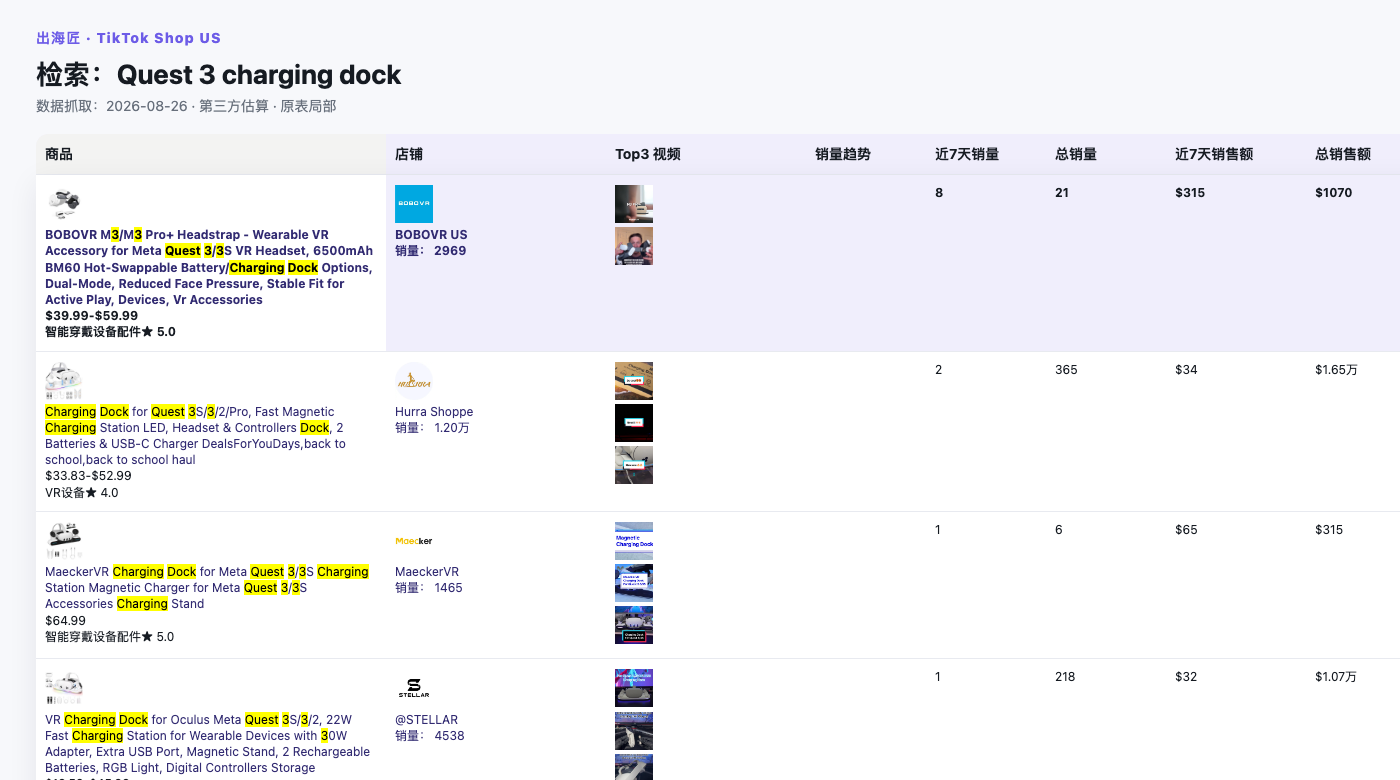
Task: Play the first BOBOVR US top video
Action: [634, 204]
